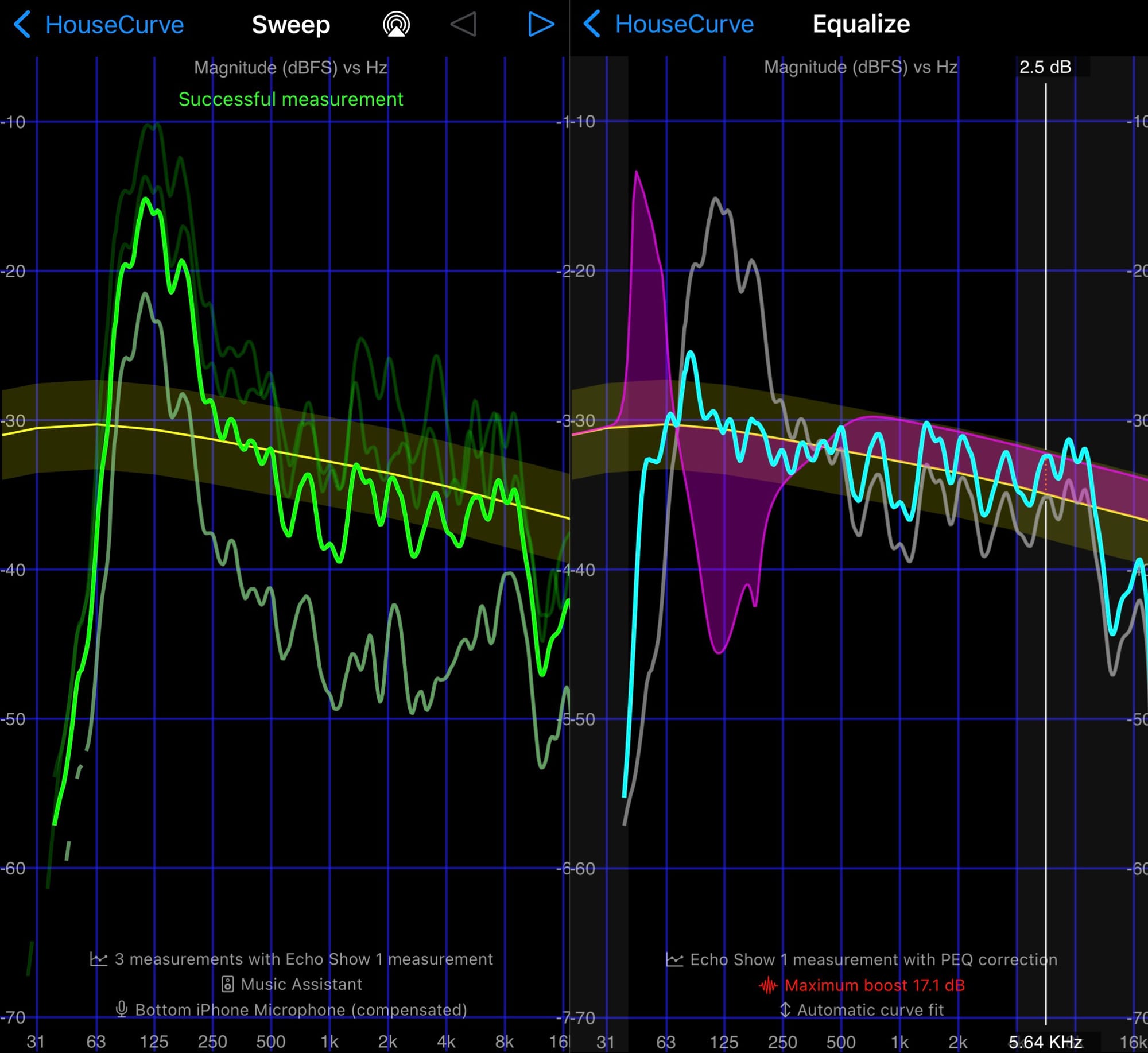Tap the 2.5 dB cursor readout label
The height and width of the screenshot is (1053, 1148).
pyautogui.click(x=1045, y=67)
